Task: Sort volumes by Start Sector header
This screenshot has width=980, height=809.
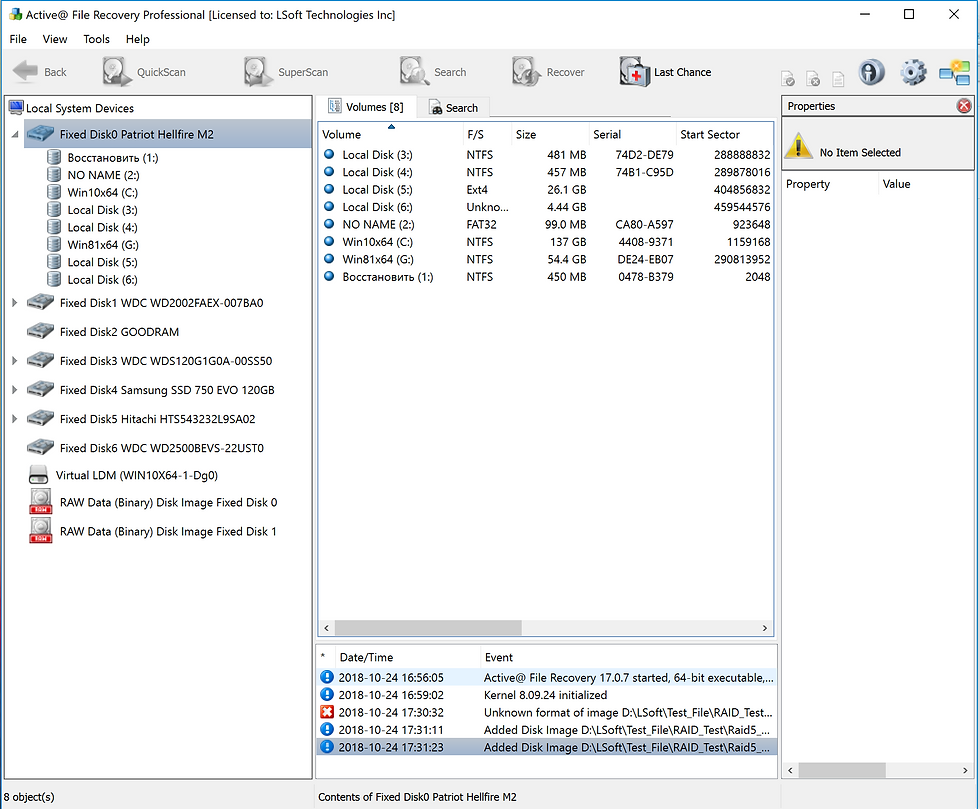Action: click(724, 134)
